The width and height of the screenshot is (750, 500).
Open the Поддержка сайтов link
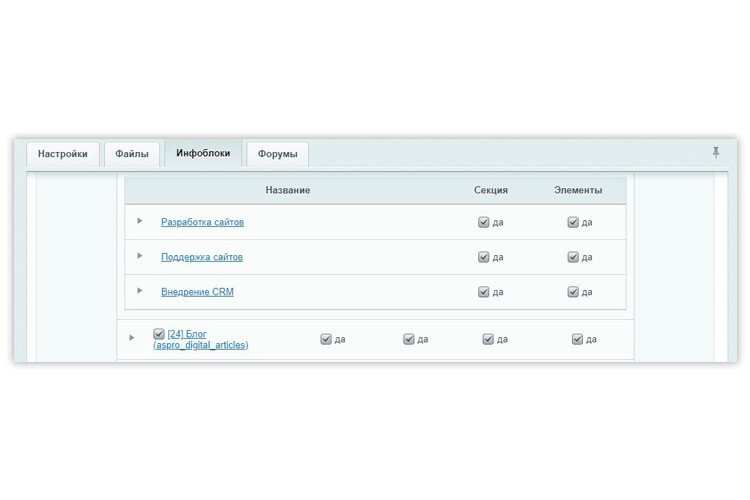pyautogui.click(x=202, y=257)
